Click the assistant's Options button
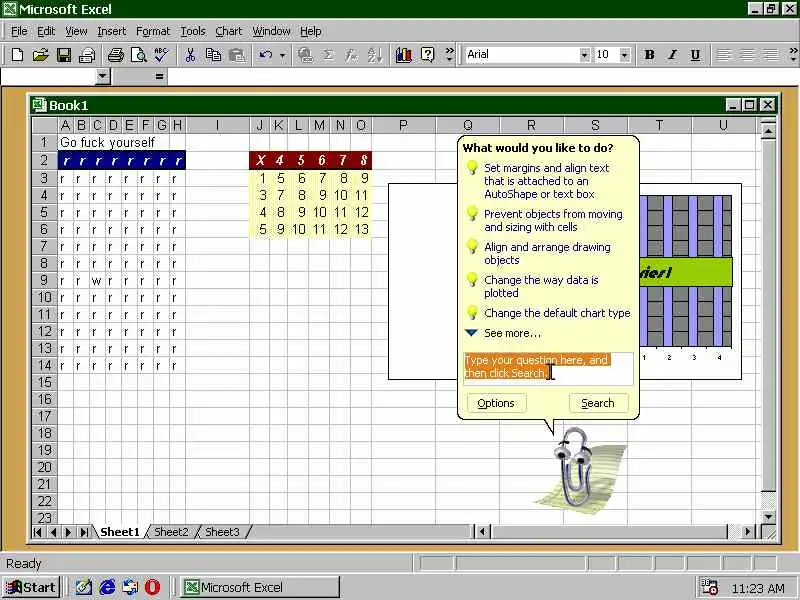 click(x=496, y=403)
